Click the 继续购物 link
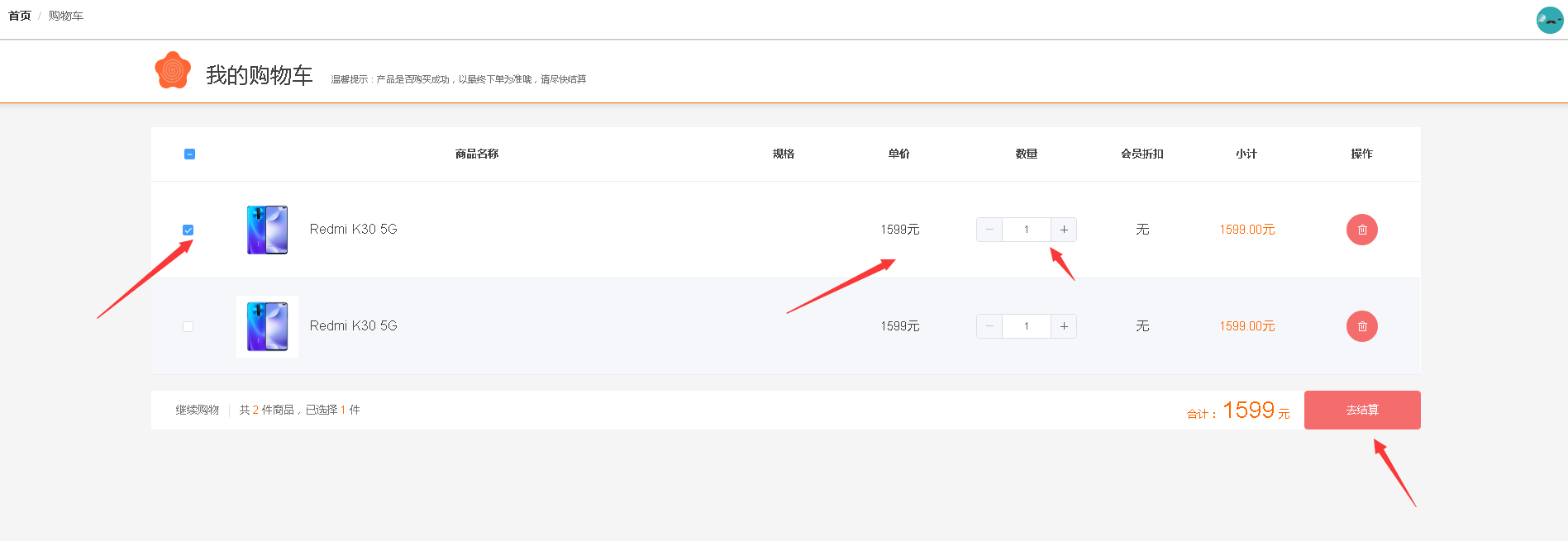Image resolution: width=1568 pixels, height=541 pixels. tap(198, 410)
